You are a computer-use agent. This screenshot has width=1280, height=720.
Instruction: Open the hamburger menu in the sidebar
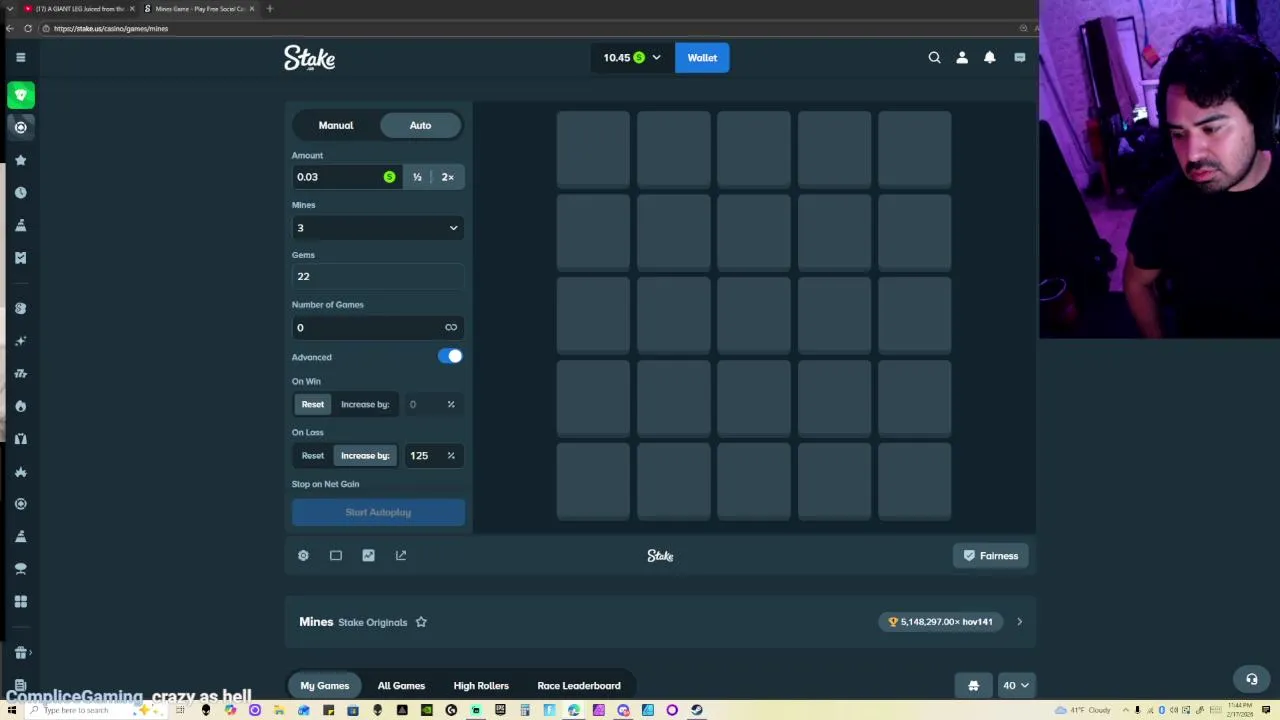(x=20, y=58)
